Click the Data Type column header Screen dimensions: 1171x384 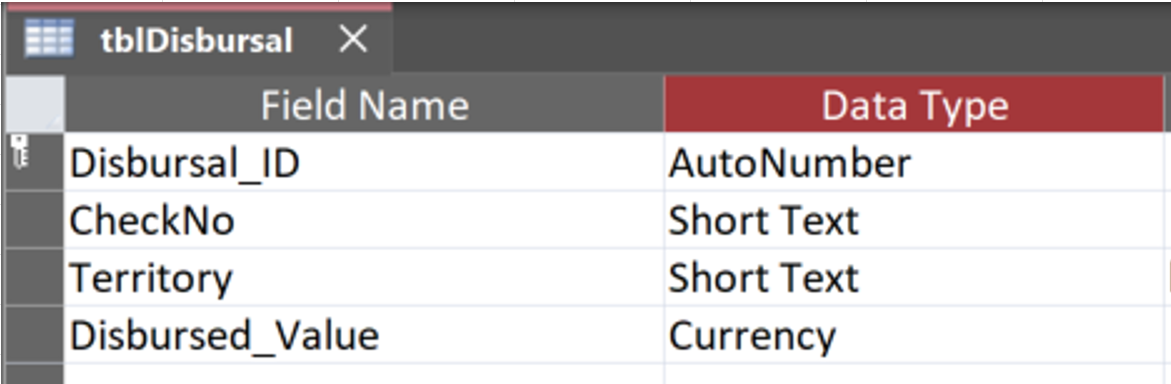[914, 105]
